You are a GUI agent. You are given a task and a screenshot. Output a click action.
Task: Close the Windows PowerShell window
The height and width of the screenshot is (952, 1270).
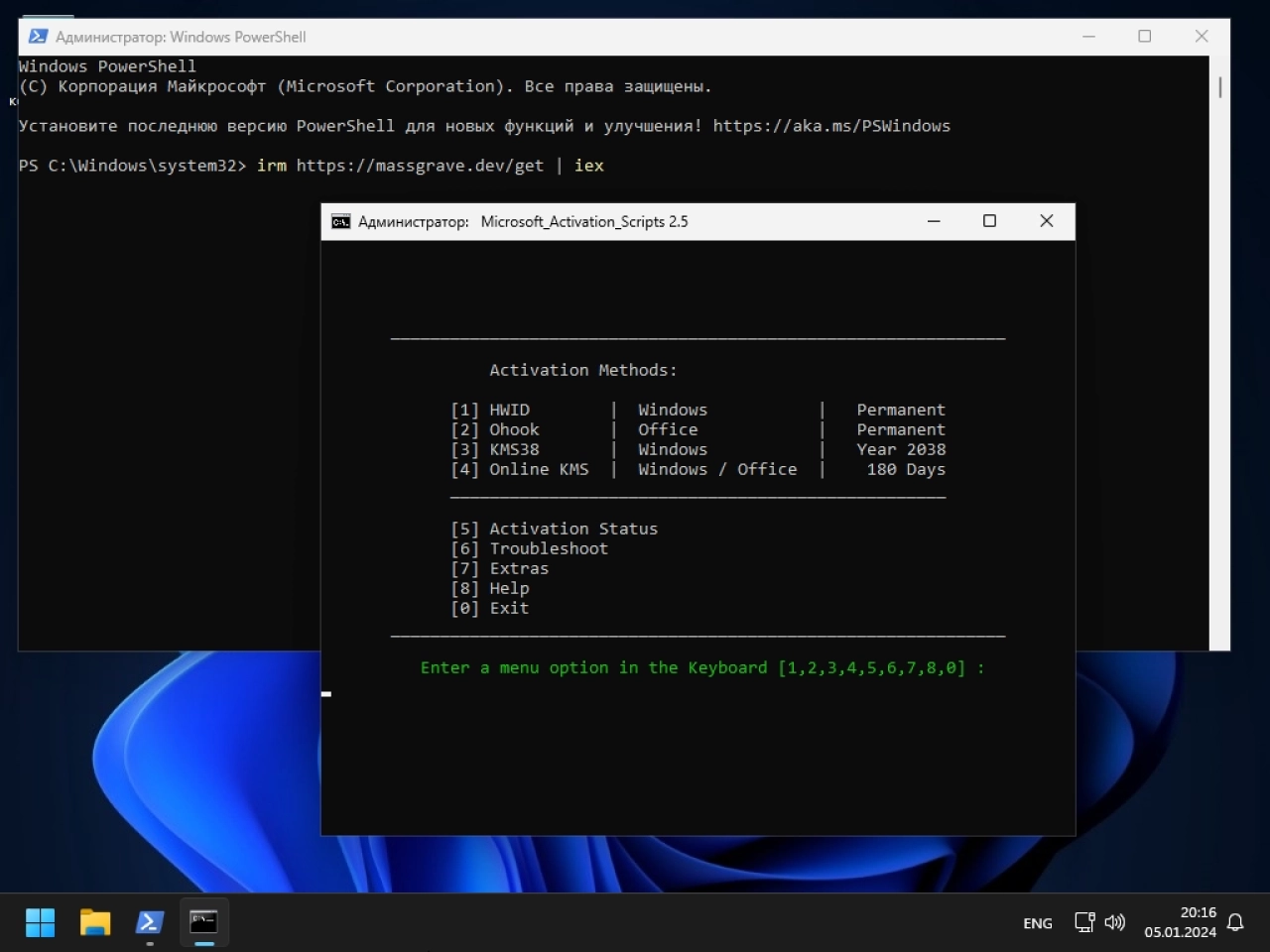pyautogui.click(x=1202, y=37)
